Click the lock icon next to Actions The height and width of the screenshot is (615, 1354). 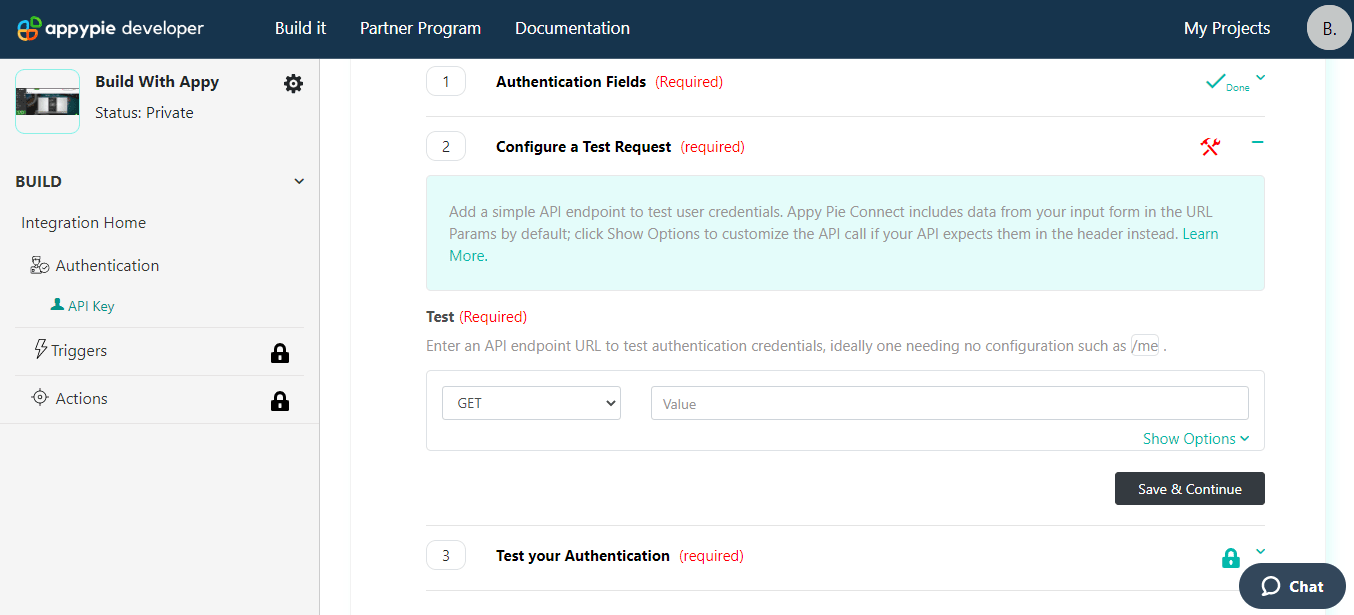point(280,400)
